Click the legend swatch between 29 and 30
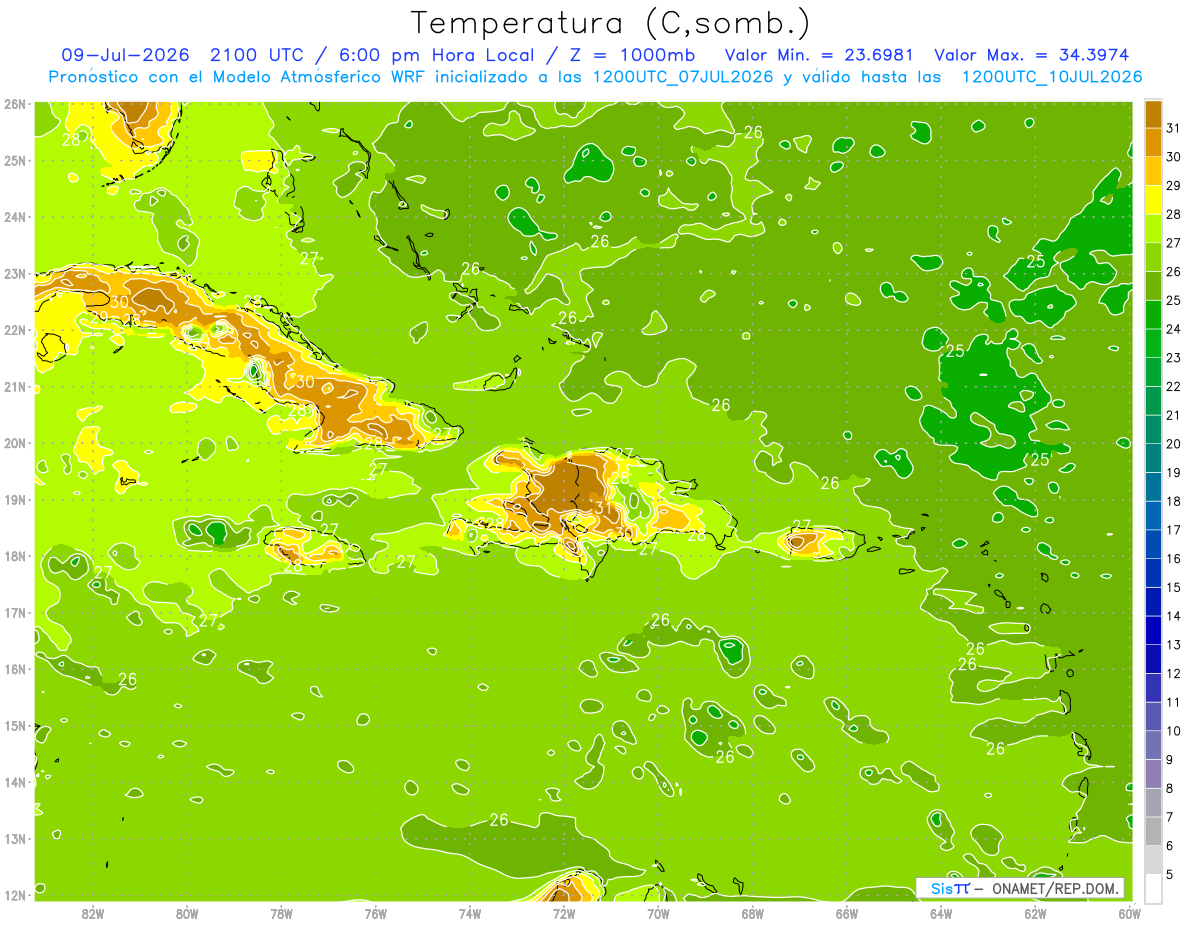This screenshot has height=927, width=1200. point(1154,171)
